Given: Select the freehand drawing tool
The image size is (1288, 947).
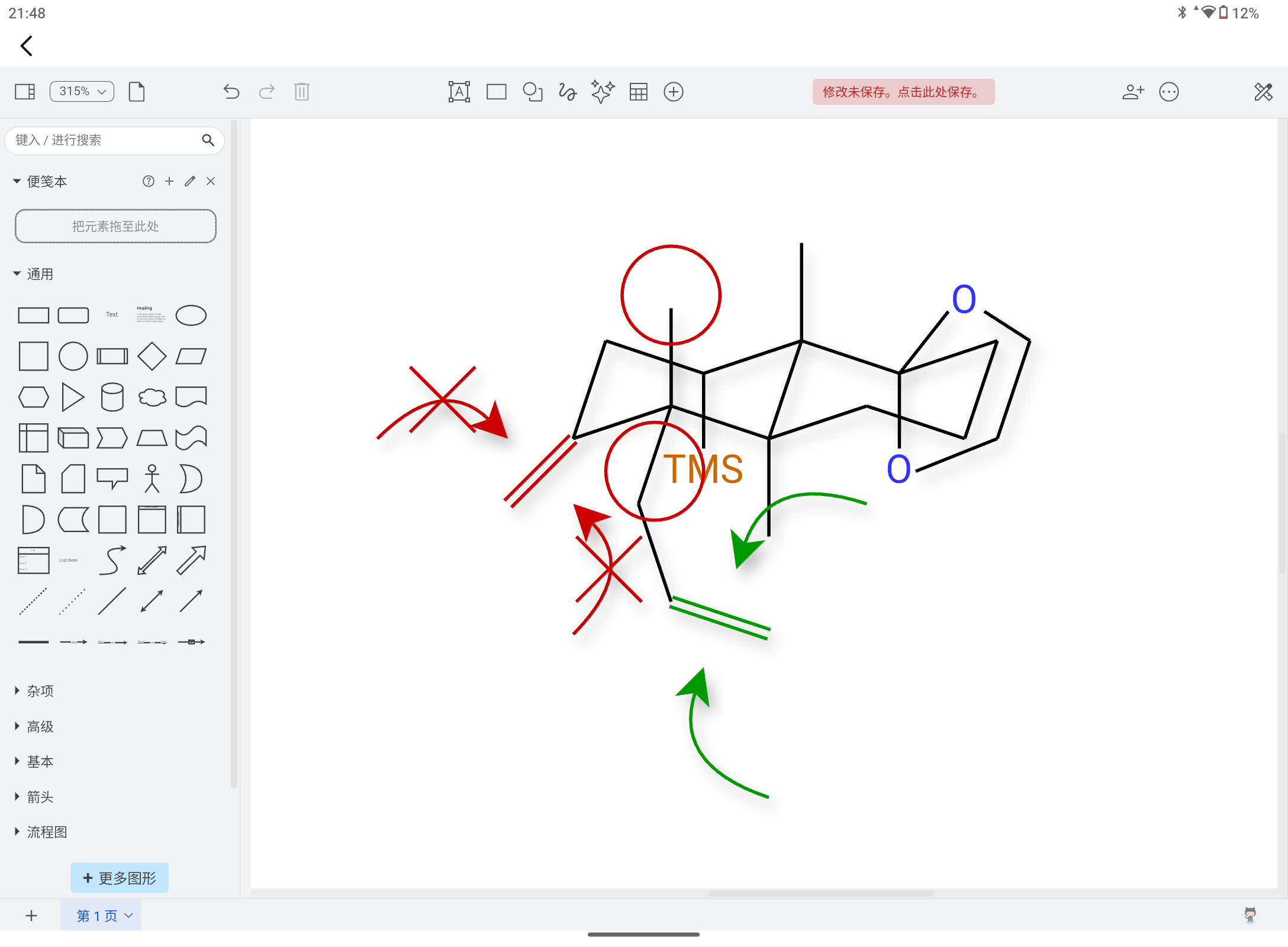Looking at the screenshot, I should pos(568,92).
